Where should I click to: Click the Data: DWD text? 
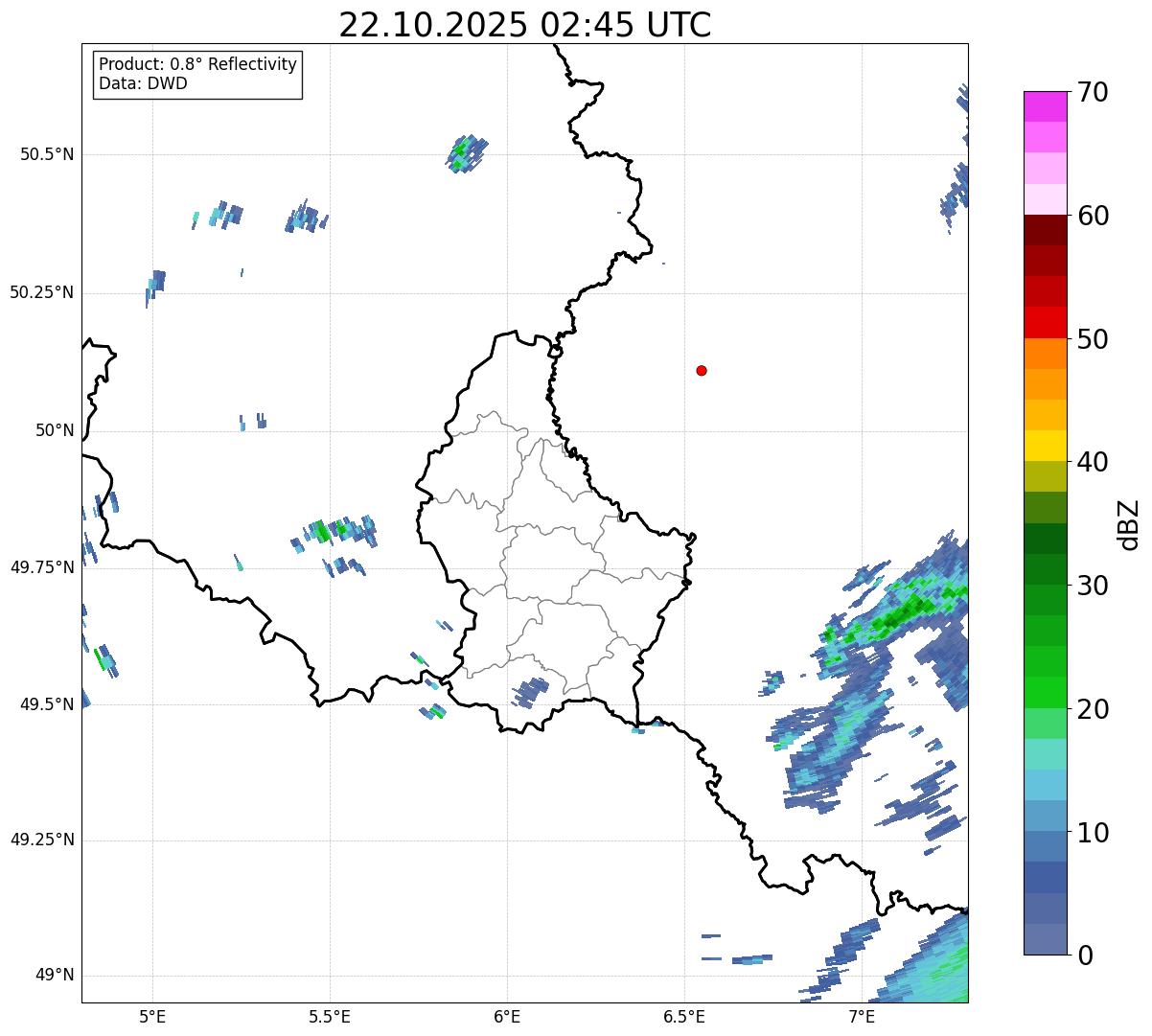pos(143,83)
